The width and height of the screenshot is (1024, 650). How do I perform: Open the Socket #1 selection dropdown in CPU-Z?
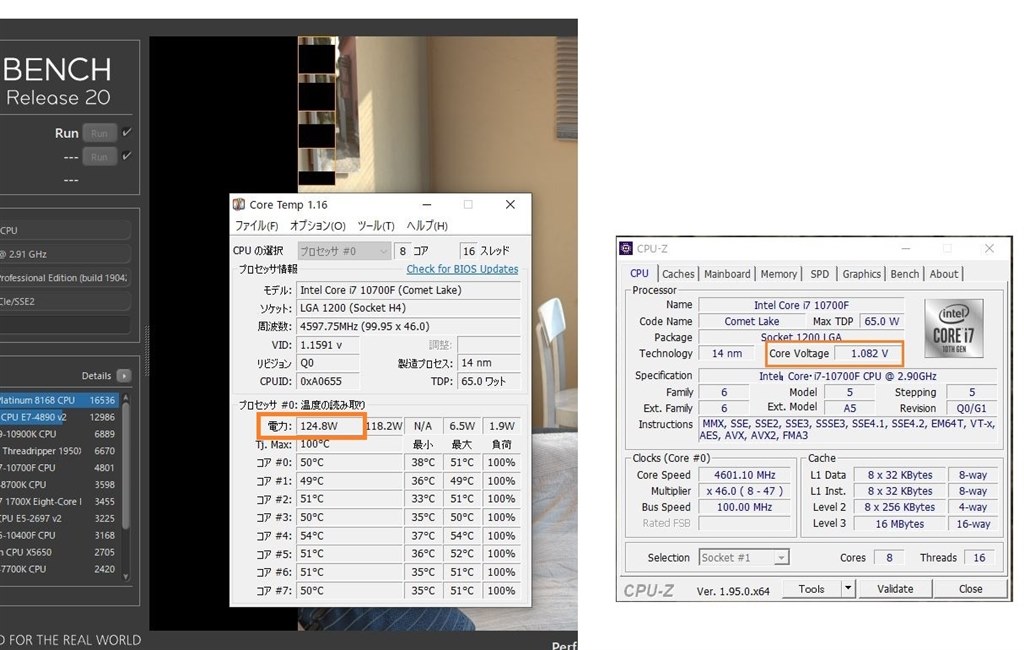tap(744, 557)
